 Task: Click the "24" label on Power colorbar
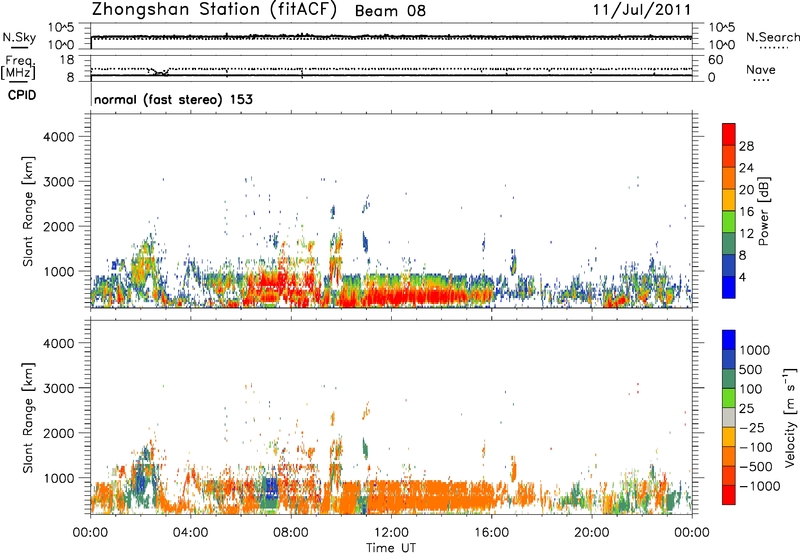click(x=746, y=168)
